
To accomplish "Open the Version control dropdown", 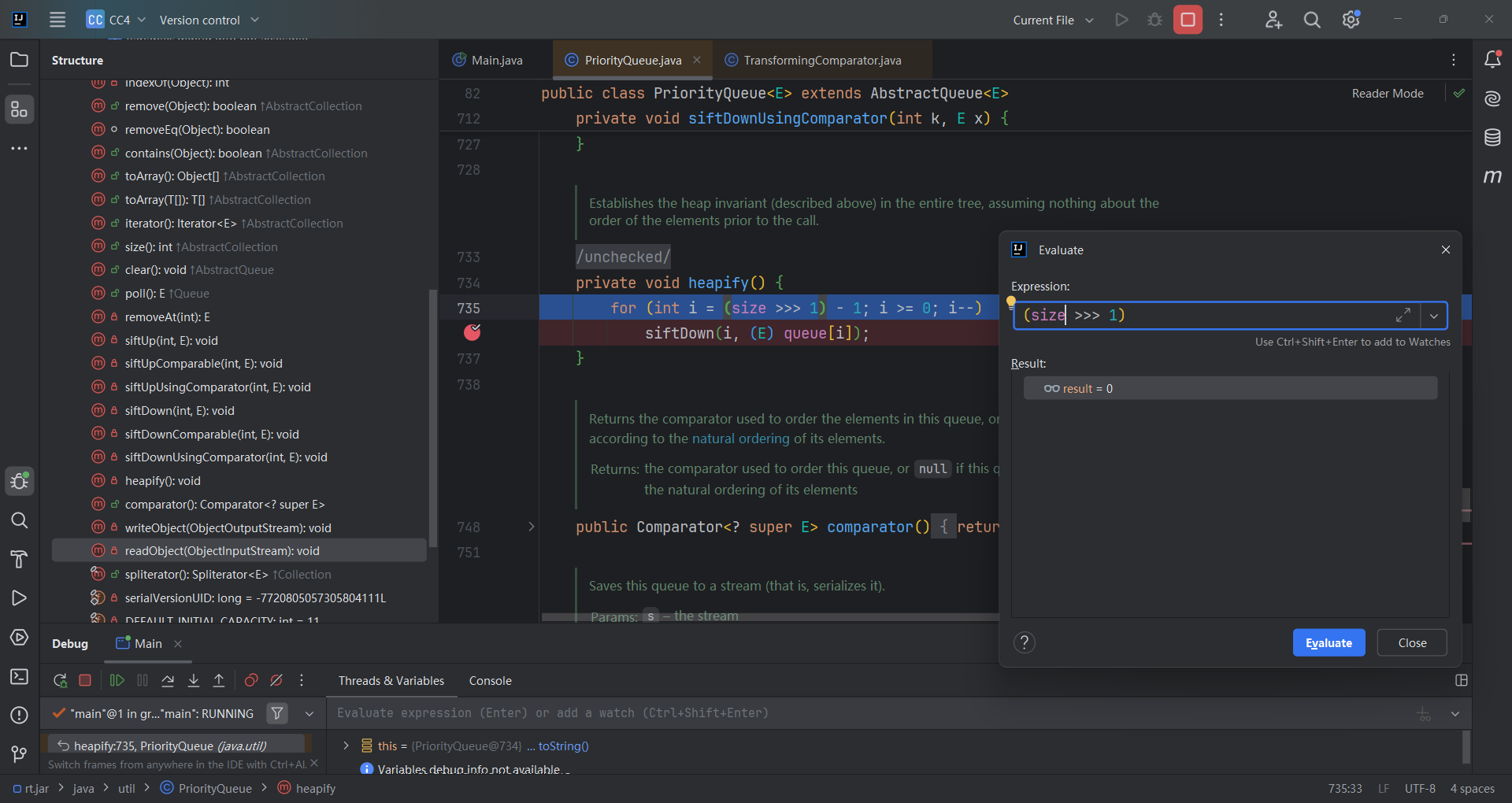I will (209, 20).
